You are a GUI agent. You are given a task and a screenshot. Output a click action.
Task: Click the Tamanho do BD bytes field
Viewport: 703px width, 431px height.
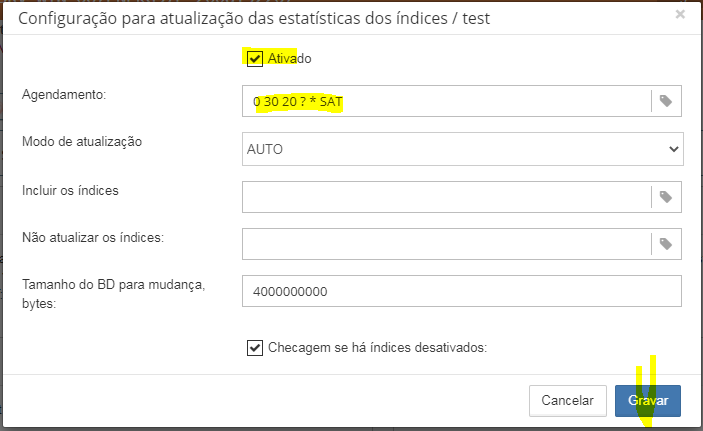click(462, 291)
